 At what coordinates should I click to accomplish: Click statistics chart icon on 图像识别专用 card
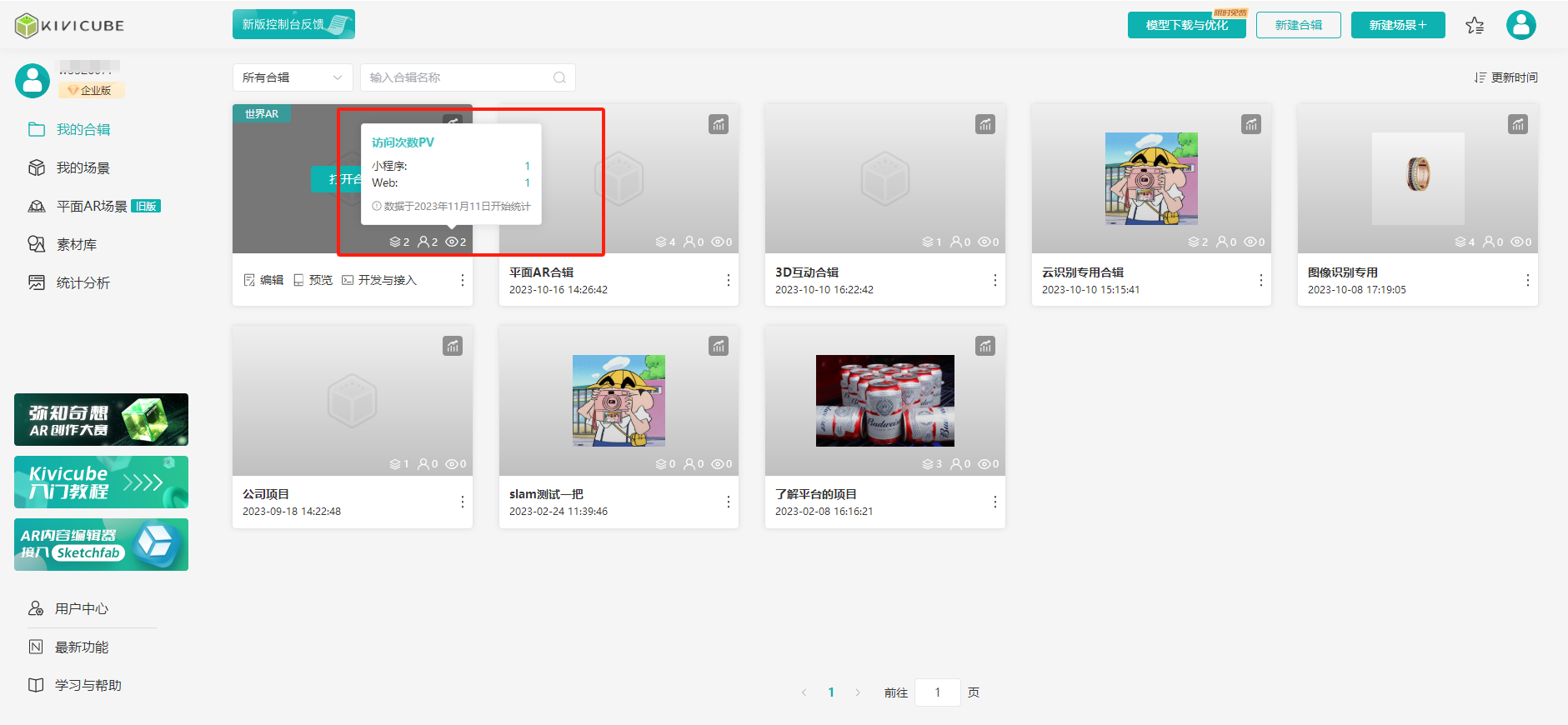tap(1517, 125)
